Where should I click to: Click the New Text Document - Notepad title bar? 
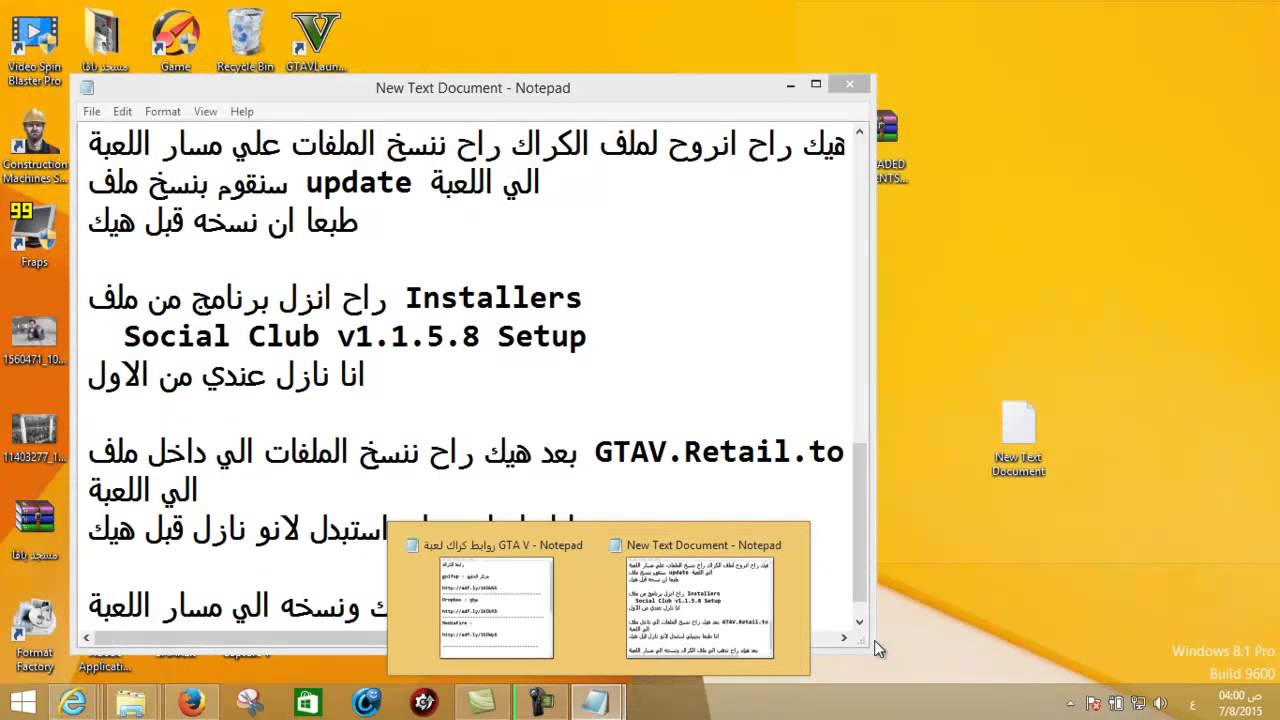click(x=472, y=88)
